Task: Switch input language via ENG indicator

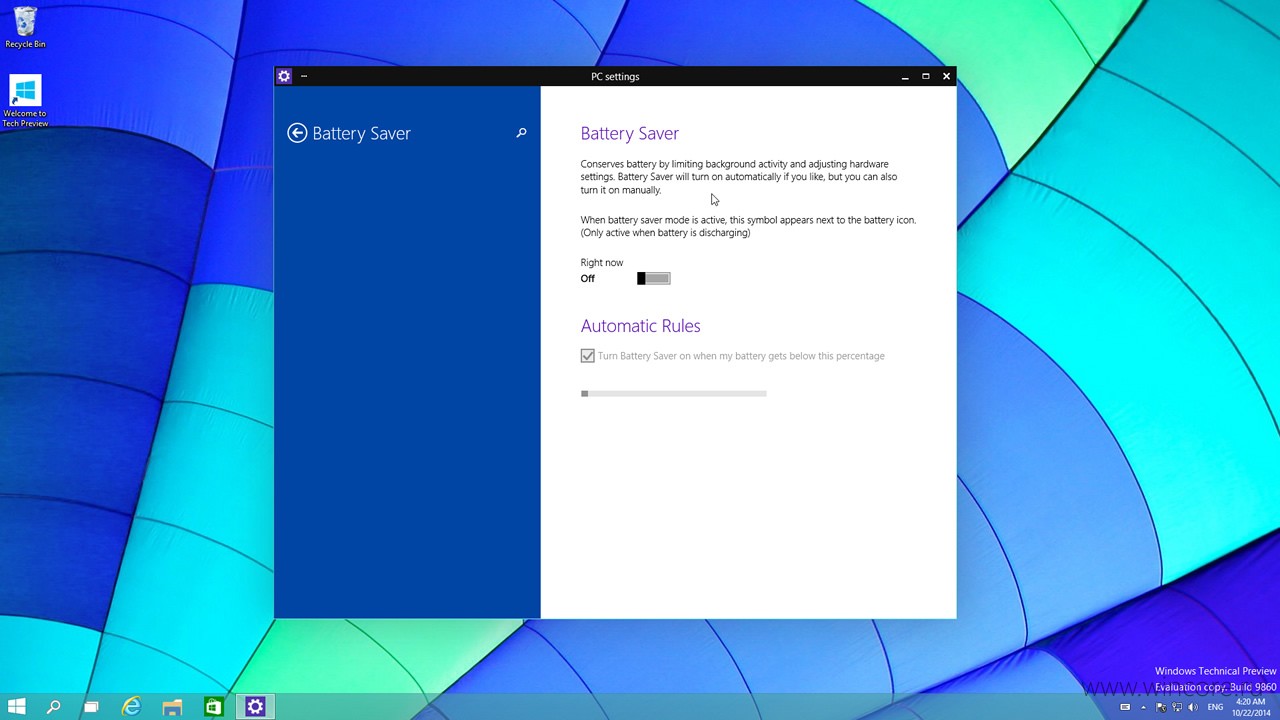Action: click(x=1215, y=707)
